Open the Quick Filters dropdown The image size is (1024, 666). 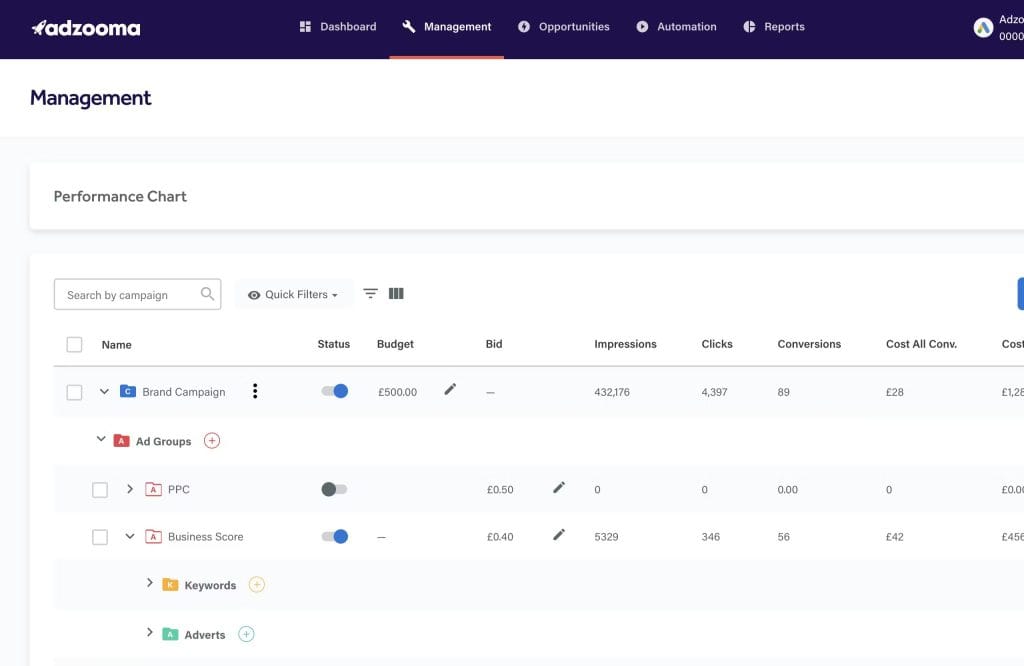coord(293,294)
